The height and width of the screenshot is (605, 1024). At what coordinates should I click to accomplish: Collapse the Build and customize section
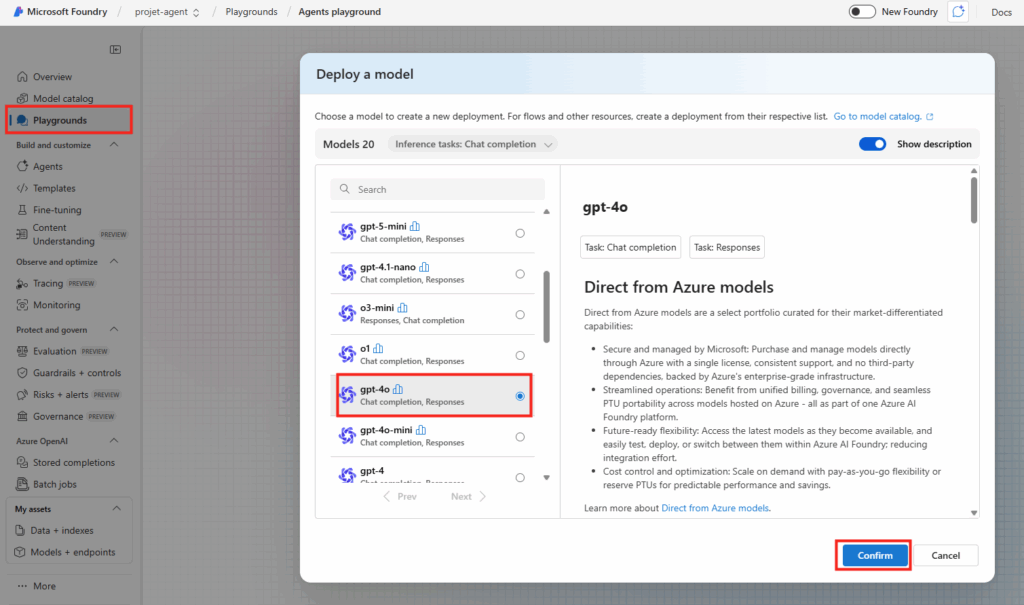(x=113, y=145)
